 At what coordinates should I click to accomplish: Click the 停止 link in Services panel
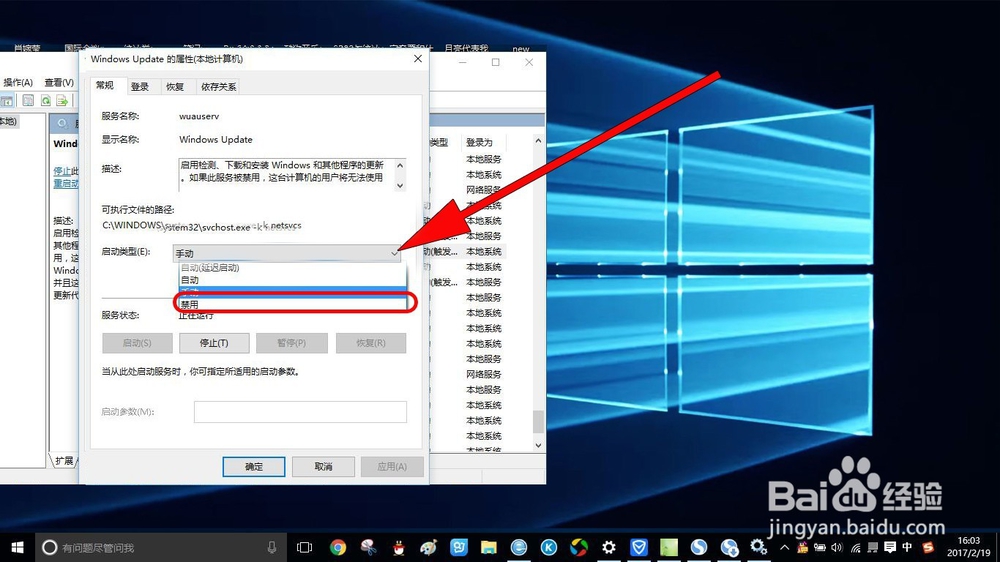(62, 171)
